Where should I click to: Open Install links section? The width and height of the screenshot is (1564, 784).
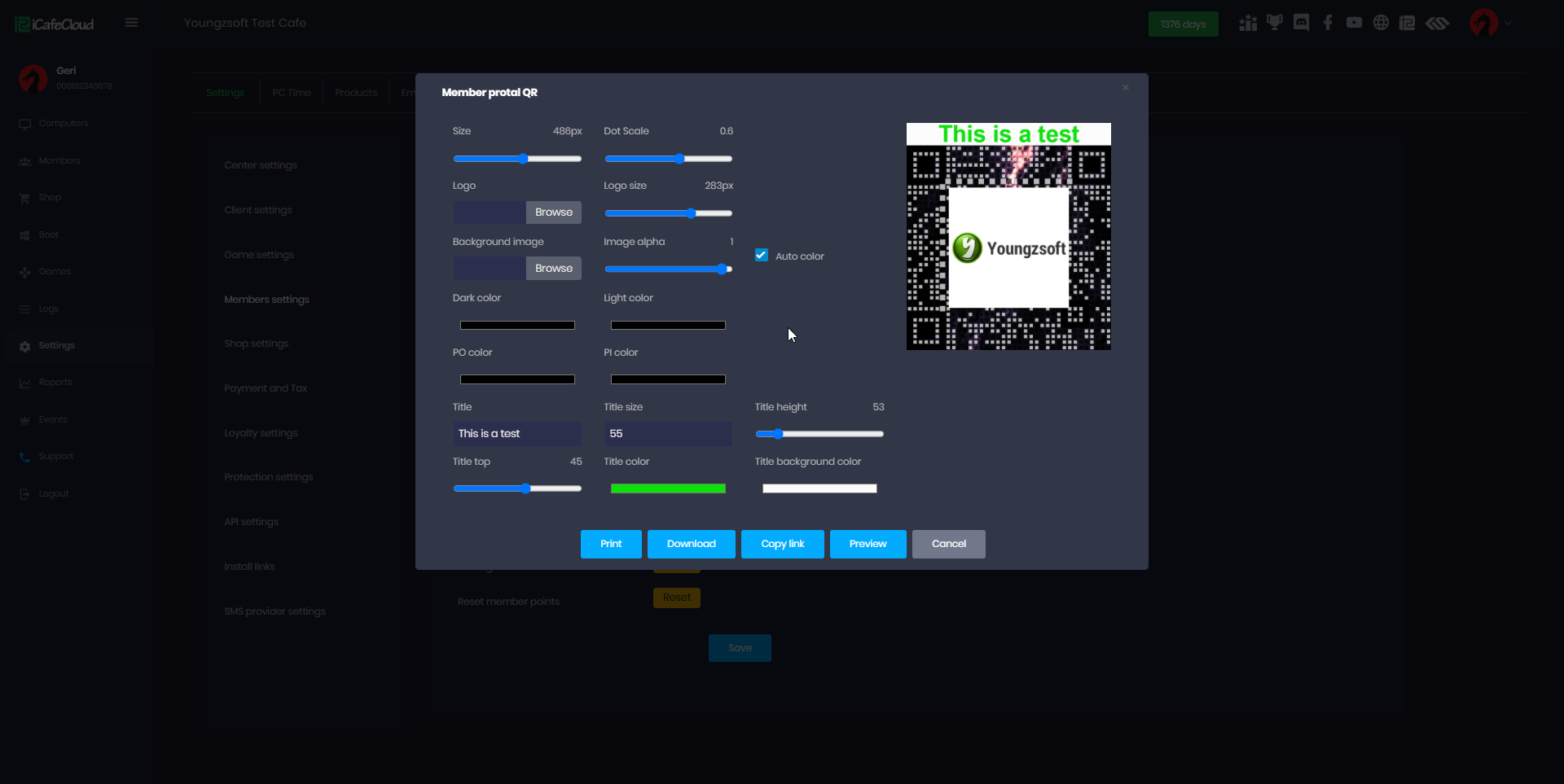250,567
